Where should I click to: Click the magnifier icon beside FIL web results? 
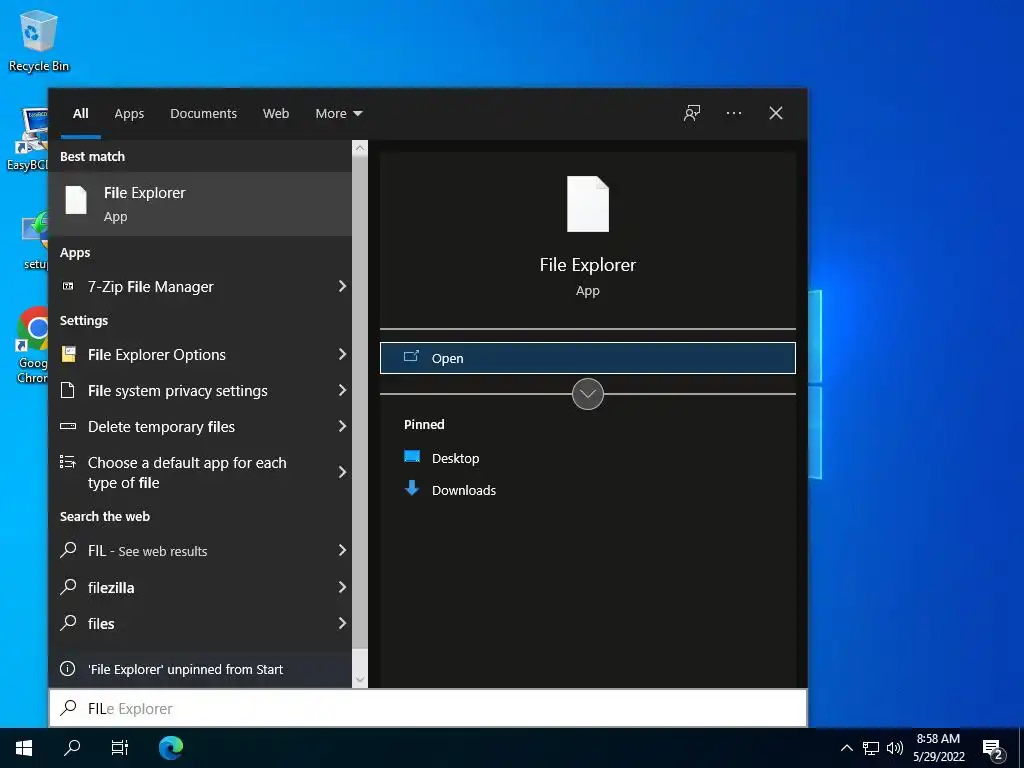68,550
